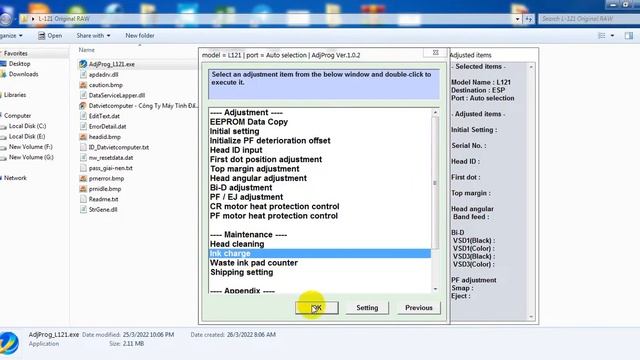Screen dimensions: 640x360
Task: Click the Previous button
Action: click(x=419, y=308)
